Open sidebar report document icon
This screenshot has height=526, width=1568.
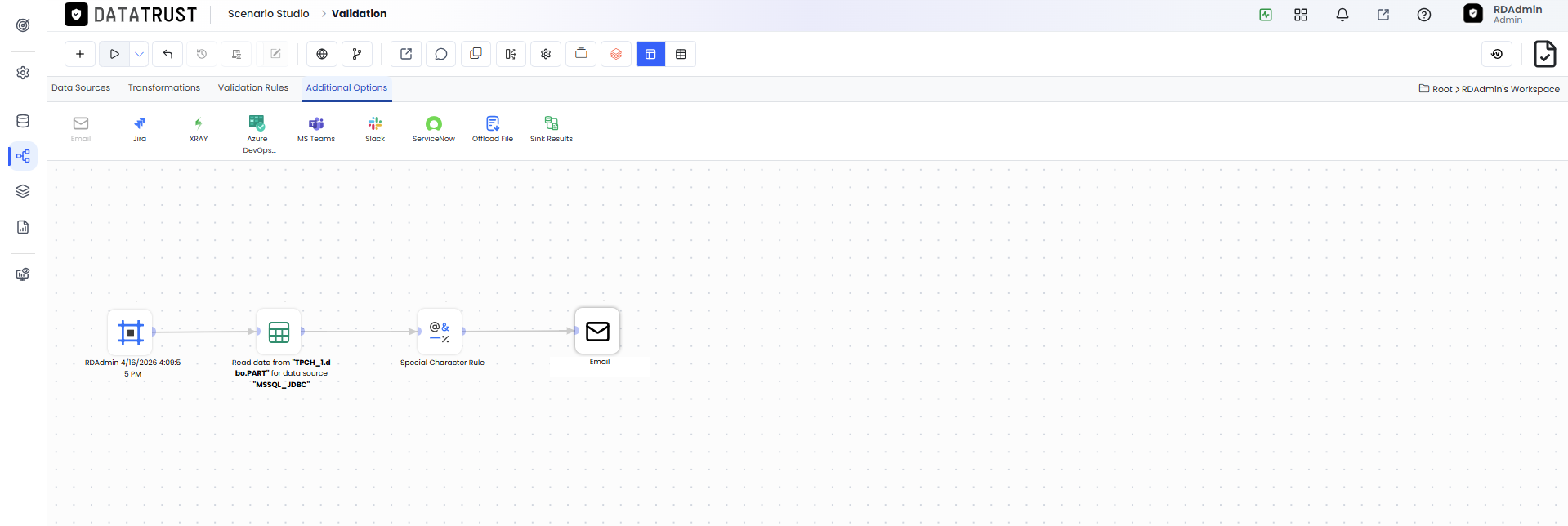(x=23, y=227)
